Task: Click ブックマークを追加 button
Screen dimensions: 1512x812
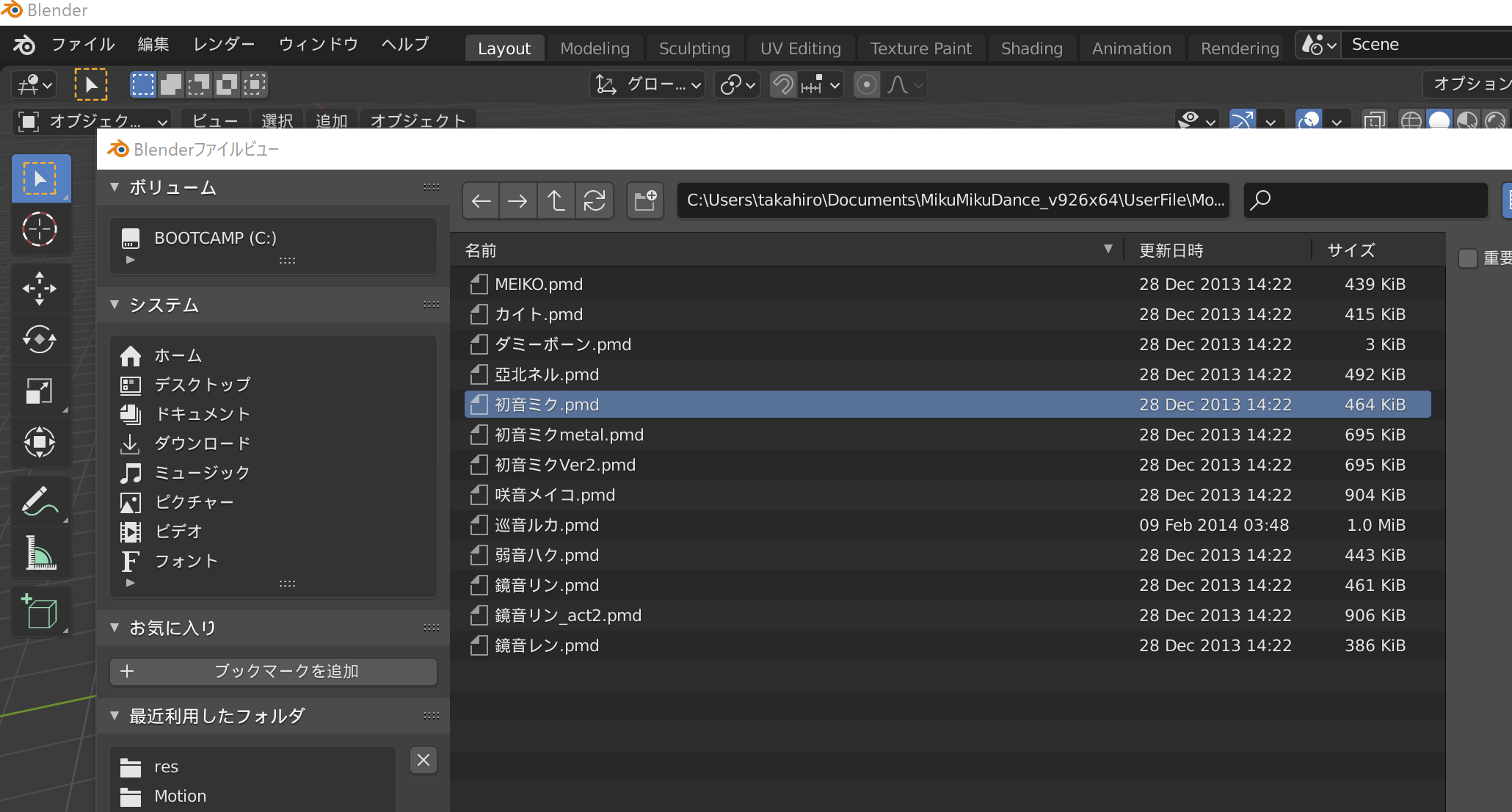Action: (273, 671)
